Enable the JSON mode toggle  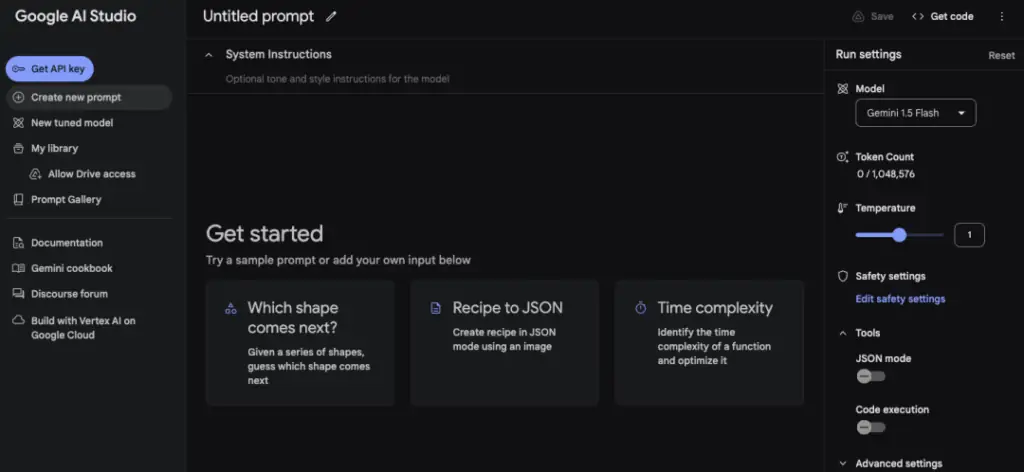pos(870,376)
